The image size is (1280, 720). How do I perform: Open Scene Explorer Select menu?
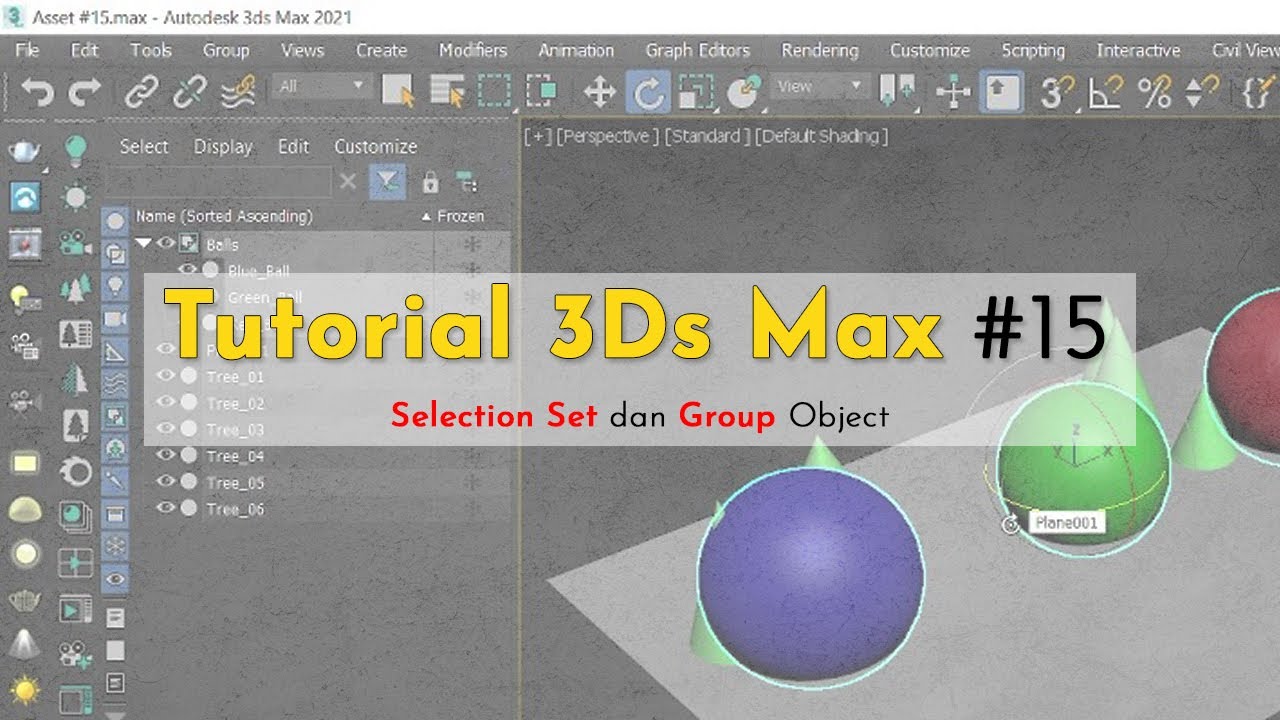(x=144, y=146)
